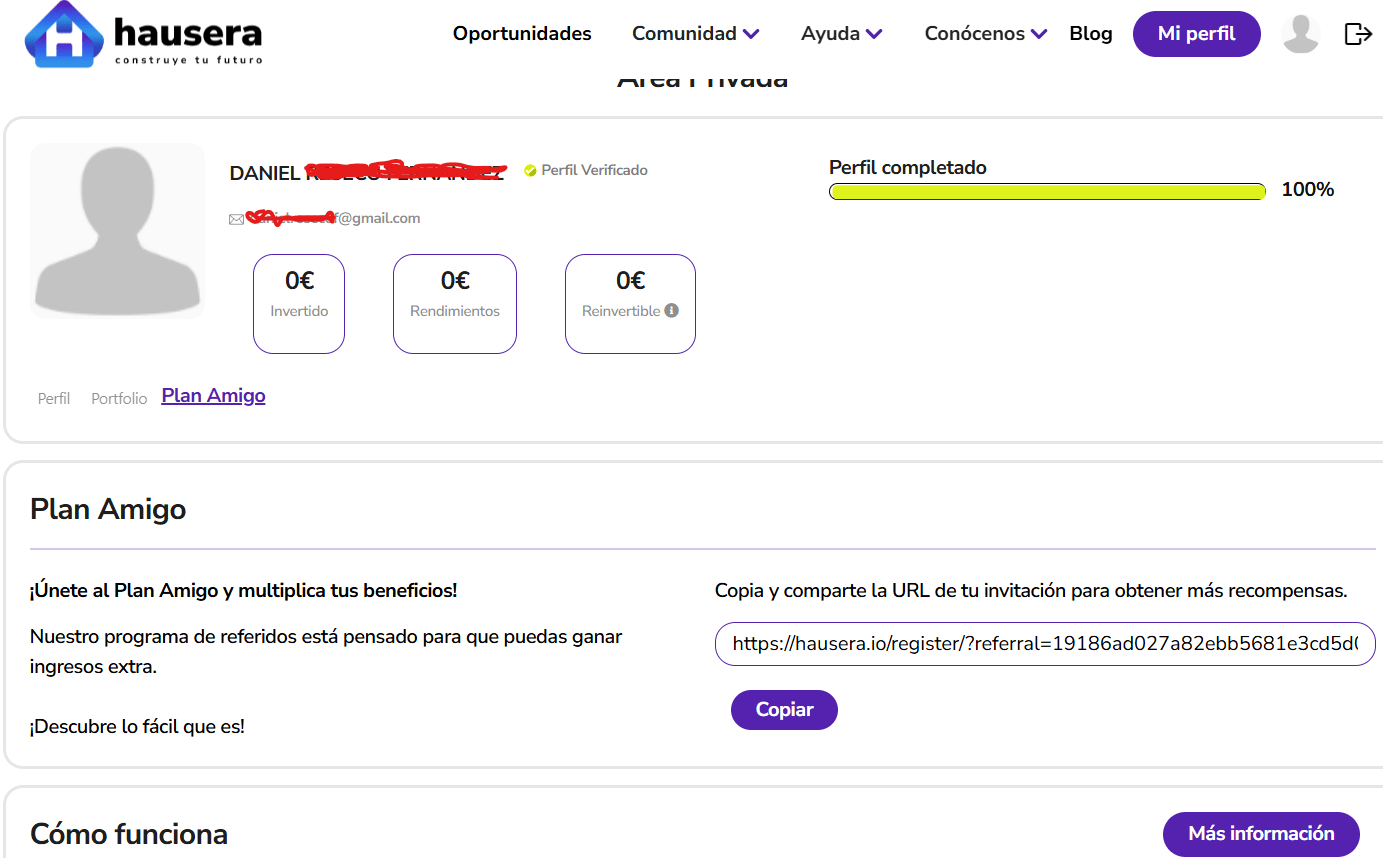This screenshot has width=1383, height=858.
Task: Open the user avatar icon in header
Action: [1301, 34]
